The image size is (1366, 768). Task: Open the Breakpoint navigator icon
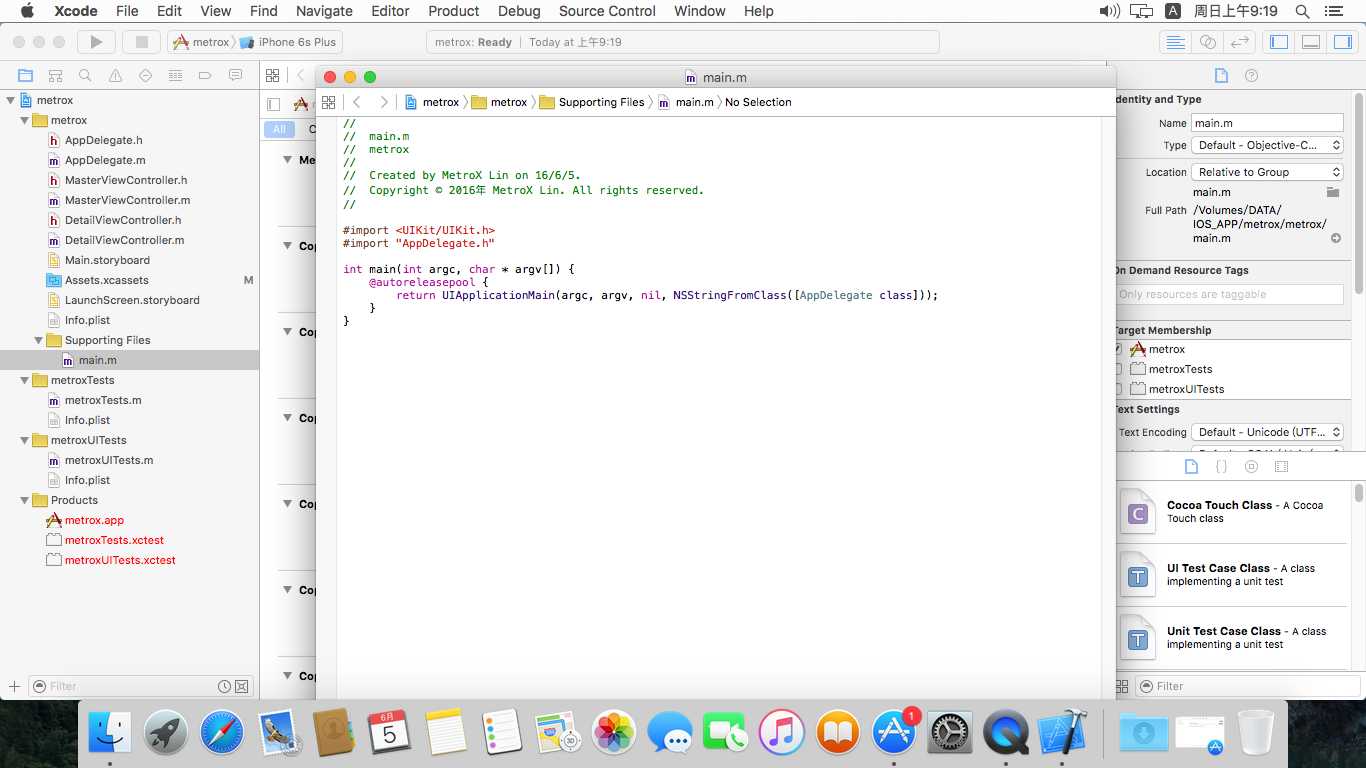pyautogui.click(x=205, y=76)
